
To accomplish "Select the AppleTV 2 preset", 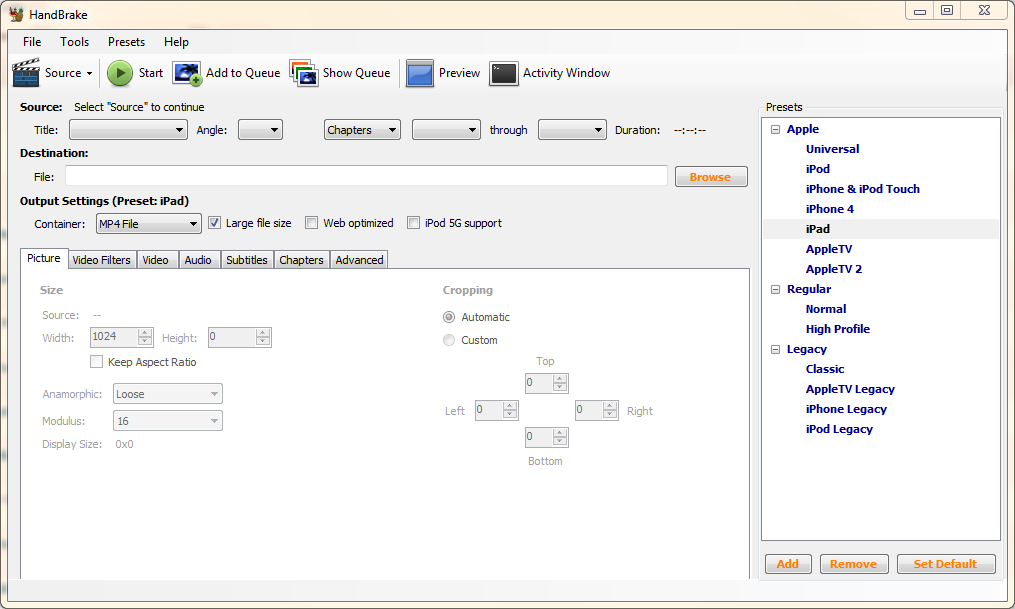I will 834,269.
